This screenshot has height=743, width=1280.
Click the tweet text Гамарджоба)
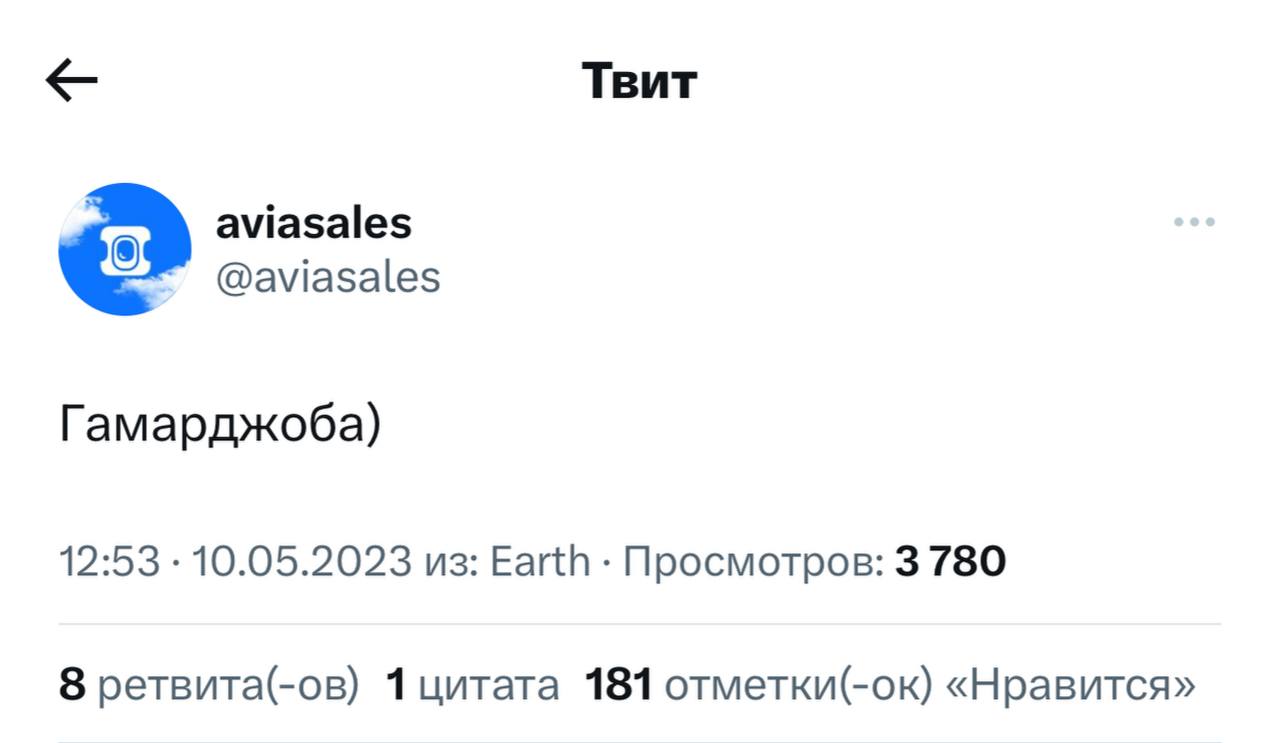click(x=220, y=427)
